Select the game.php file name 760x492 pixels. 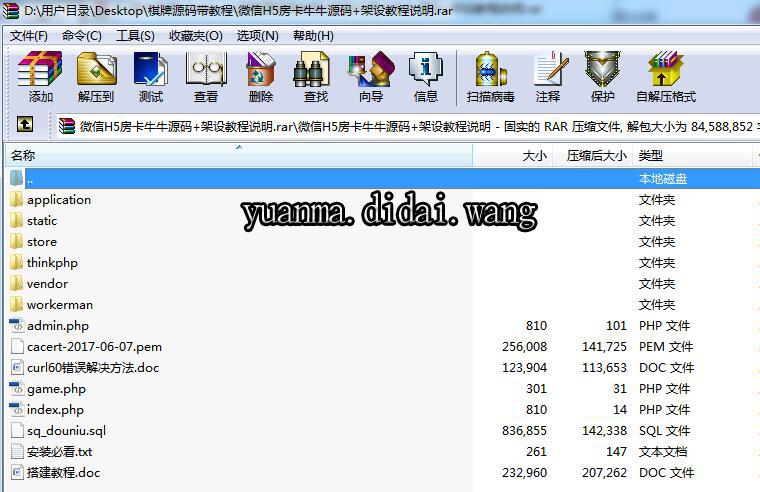pyautogui.click(x=56, y=389)
